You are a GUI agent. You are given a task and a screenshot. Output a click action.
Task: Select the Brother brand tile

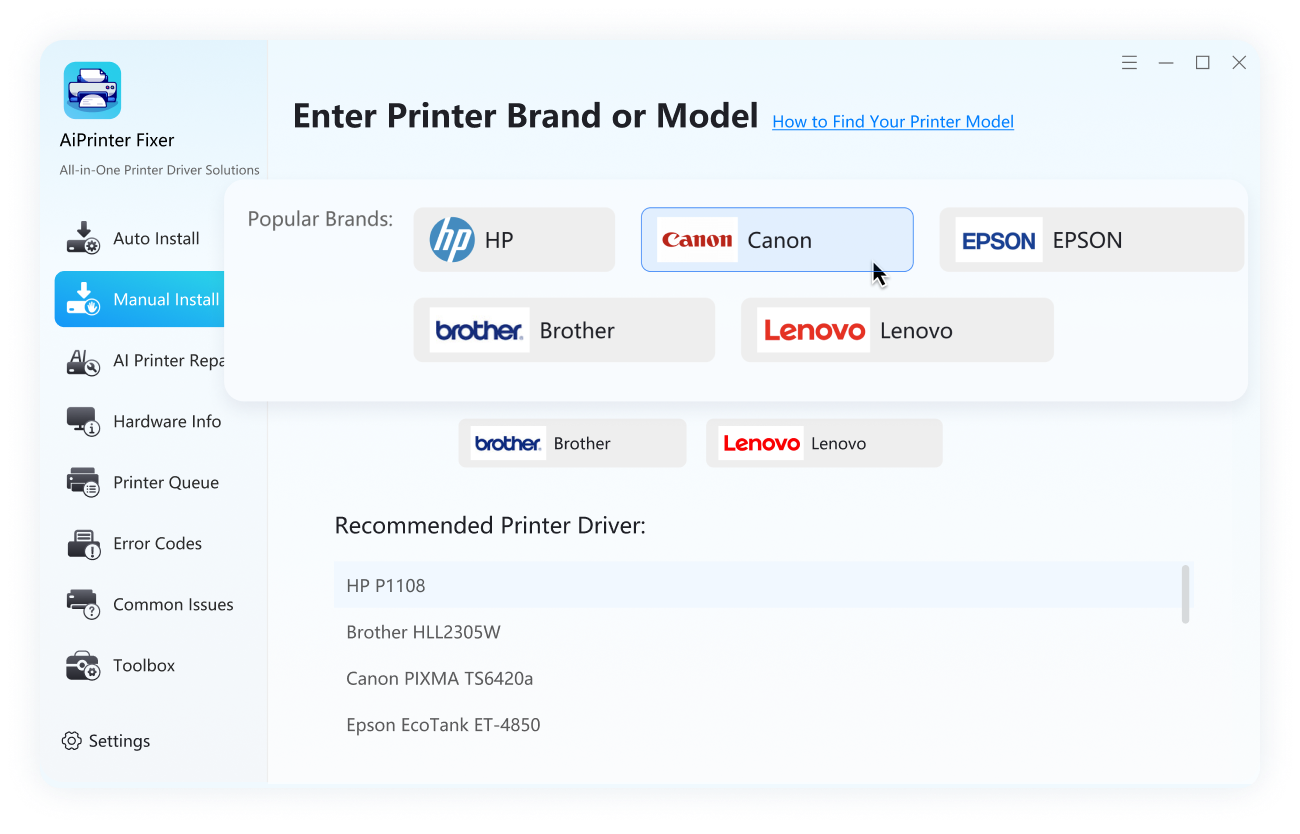[x=564, y=329]
